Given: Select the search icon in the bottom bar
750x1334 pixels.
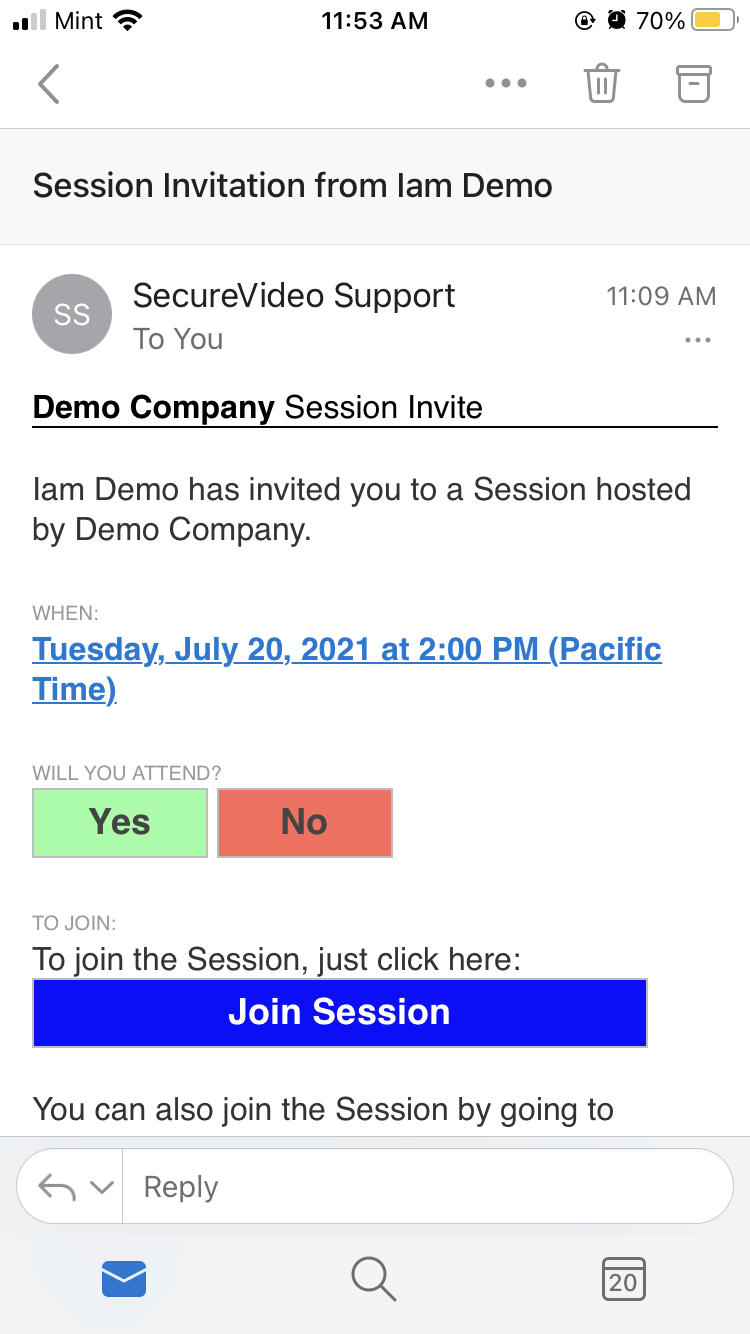Looking at the screenshot, I should [372, 1278].
